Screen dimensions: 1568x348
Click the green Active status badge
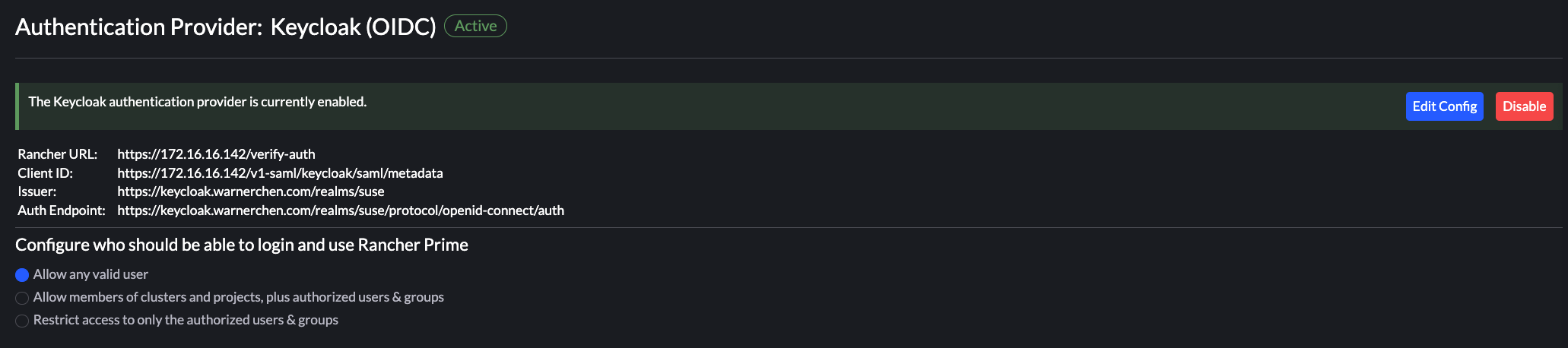pos(475,26)
